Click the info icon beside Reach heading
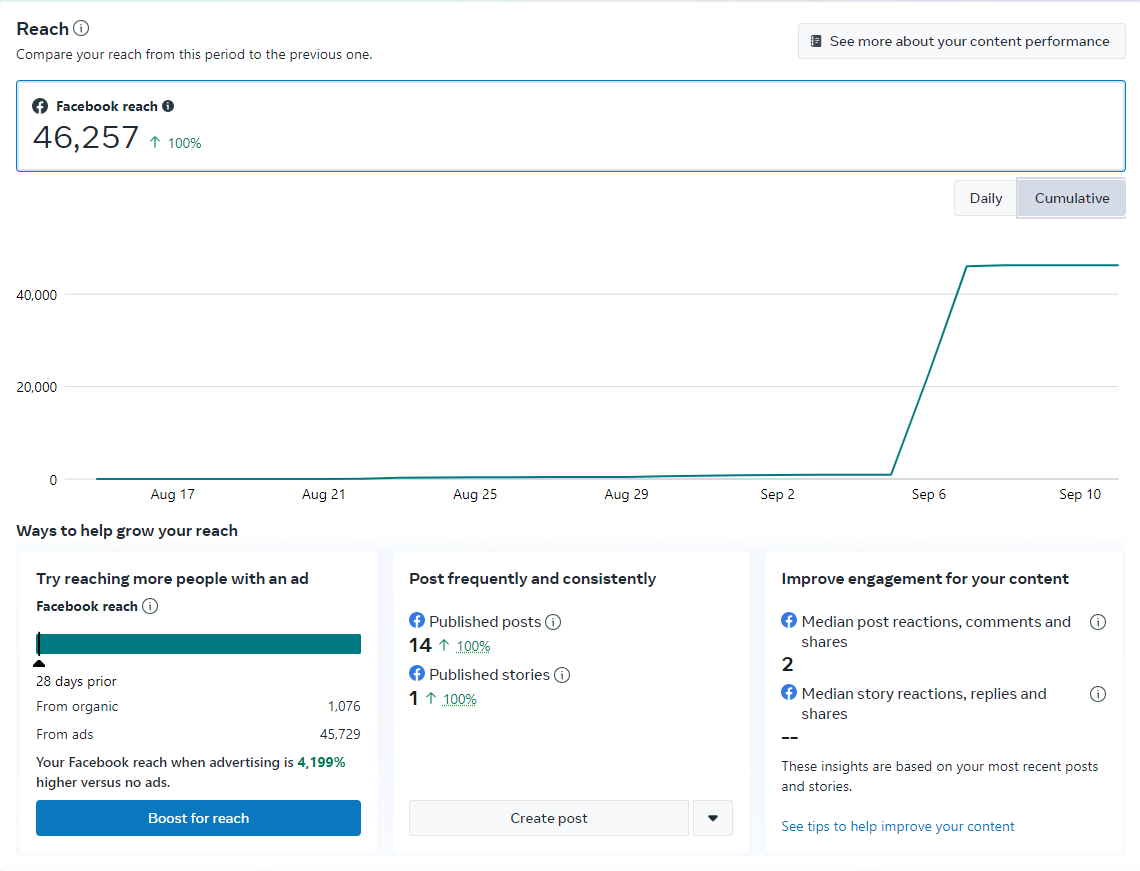1140x871 pixels. [x=81, y=28]
